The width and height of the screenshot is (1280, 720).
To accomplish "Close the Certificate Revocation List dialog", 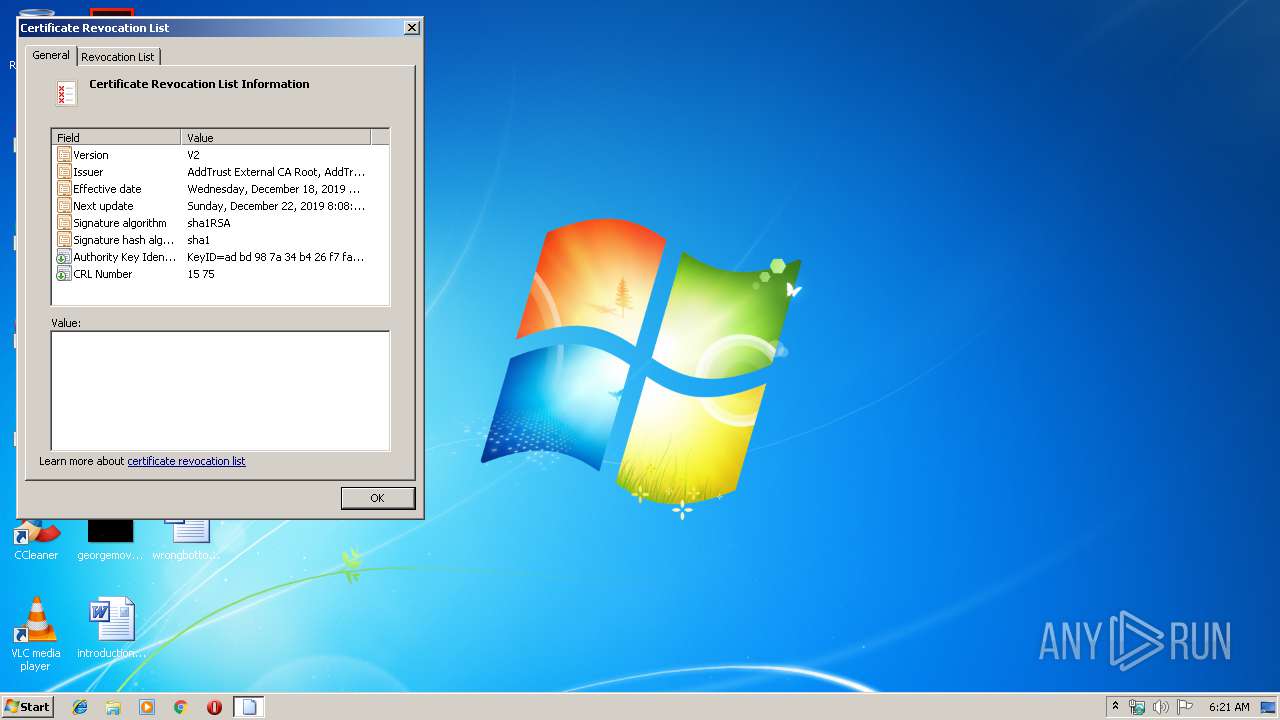I will 412,28.
